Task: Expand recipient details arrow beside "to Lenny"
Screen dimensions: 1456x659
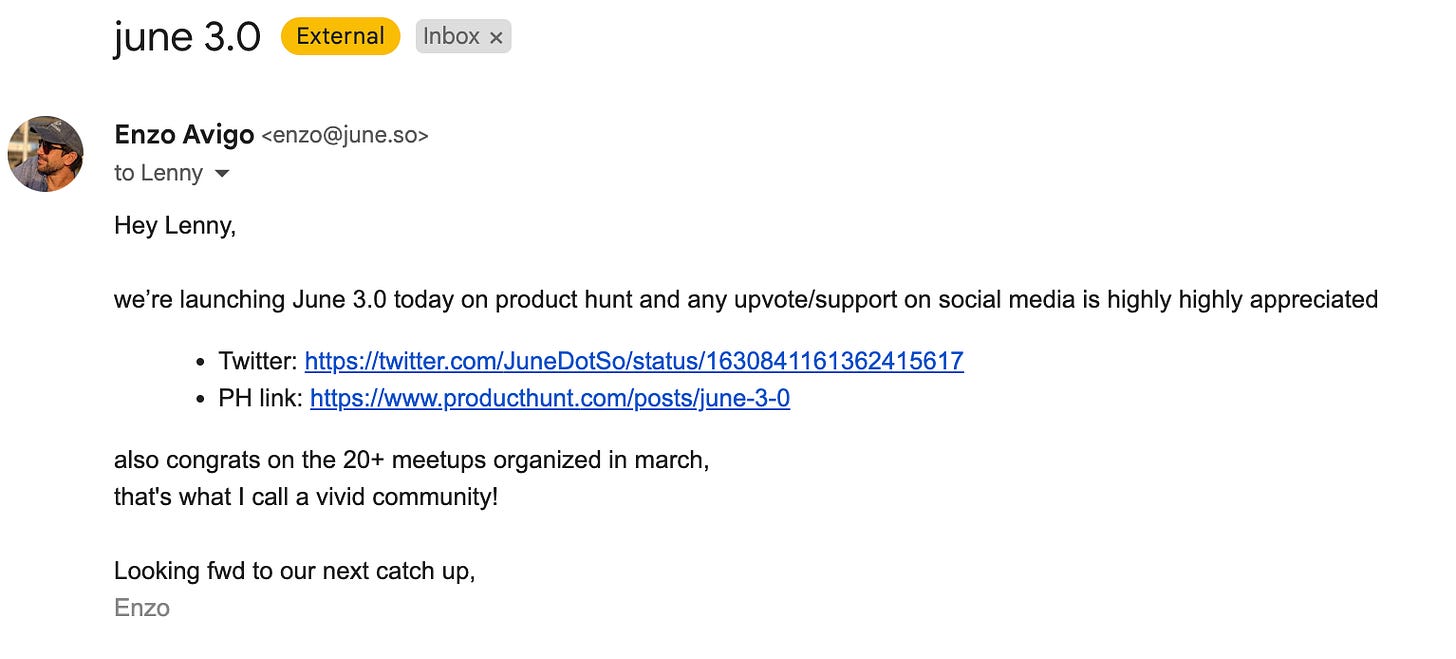Action: point(222,174)
